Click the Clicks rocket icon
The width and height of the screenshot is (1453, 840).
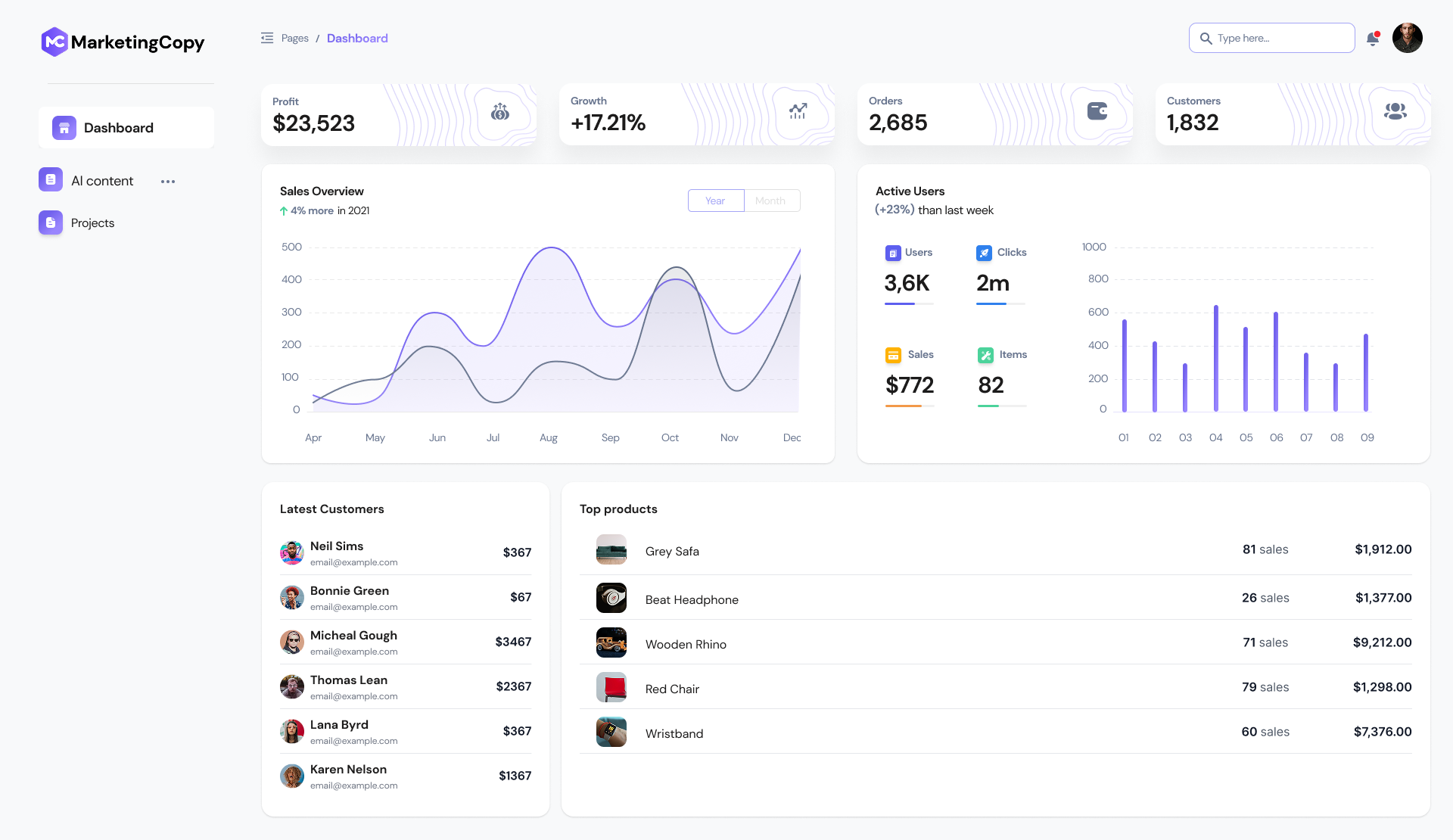983,253
